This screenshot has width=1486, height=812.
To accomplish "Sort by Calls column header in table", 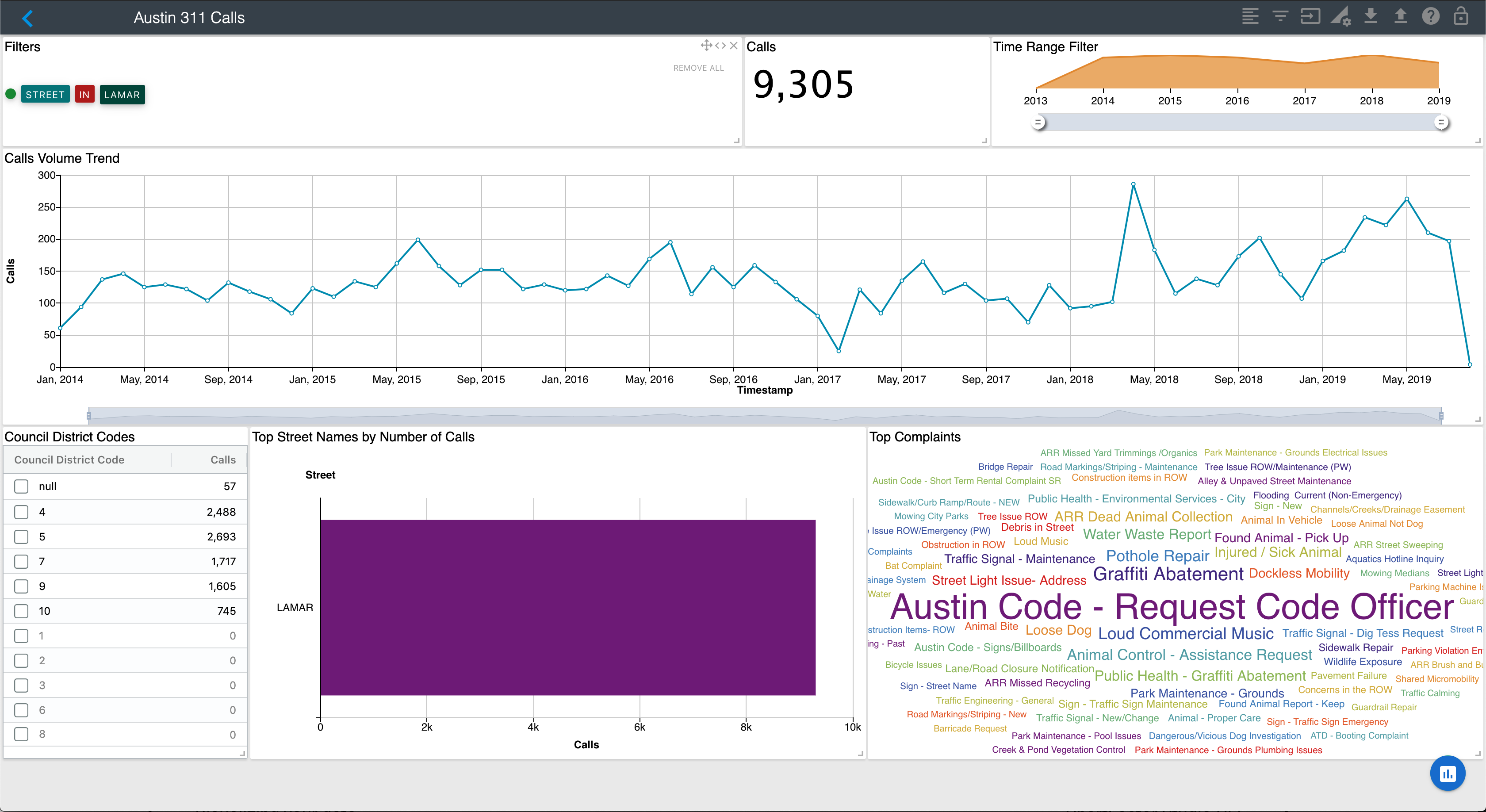I will (x=222, y=460).
